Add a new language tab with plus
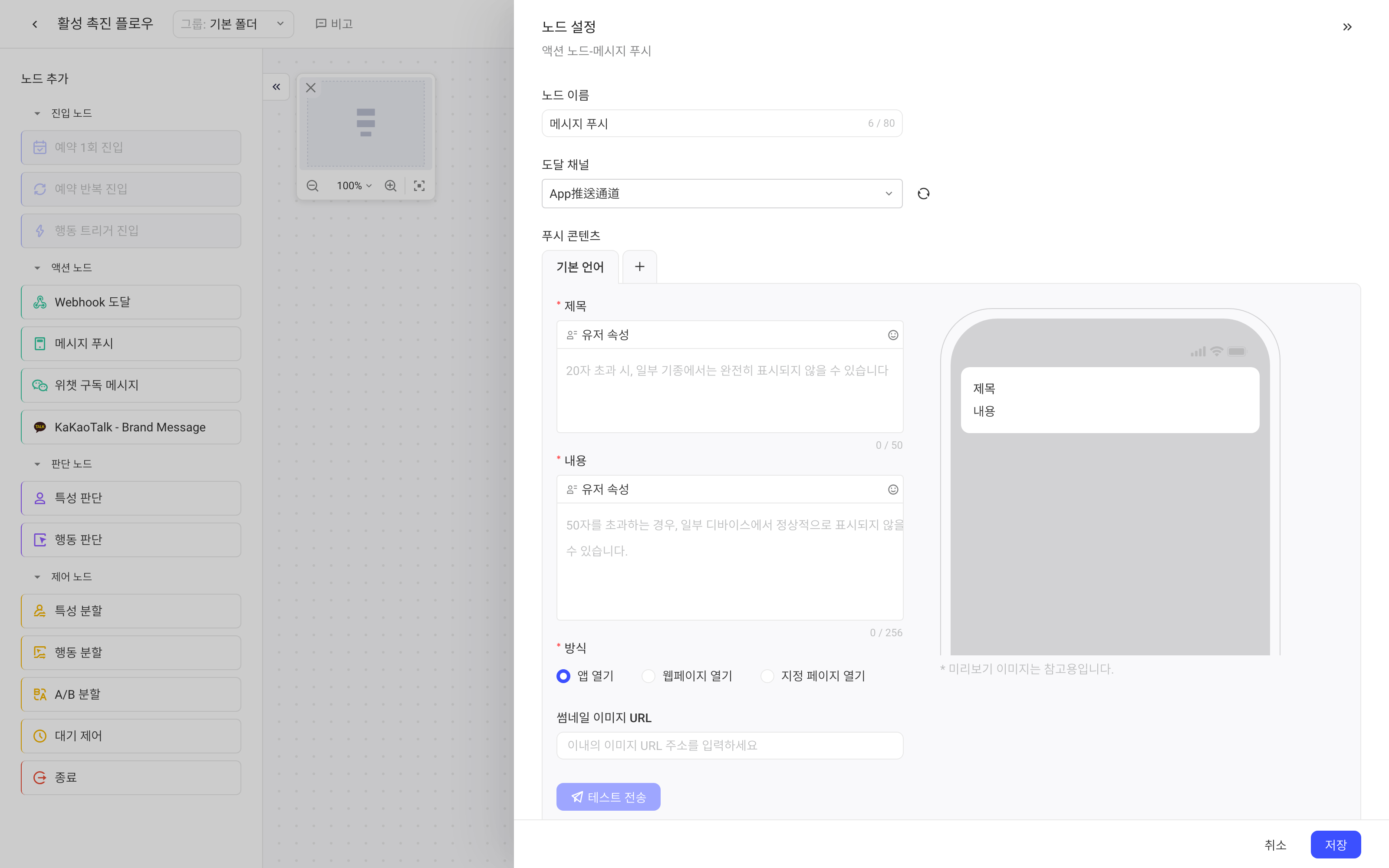 (639, 266)
